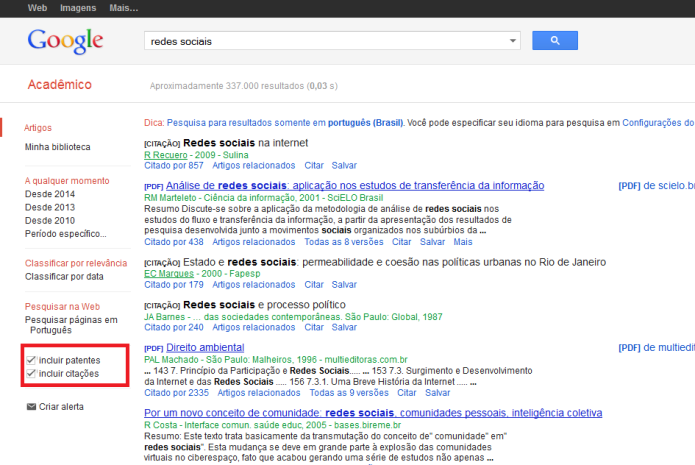The width and height of the screenshot is (695, 465).
Task: Click the envelope icon beside Criar alerta
Action: (x=31, y=406)
